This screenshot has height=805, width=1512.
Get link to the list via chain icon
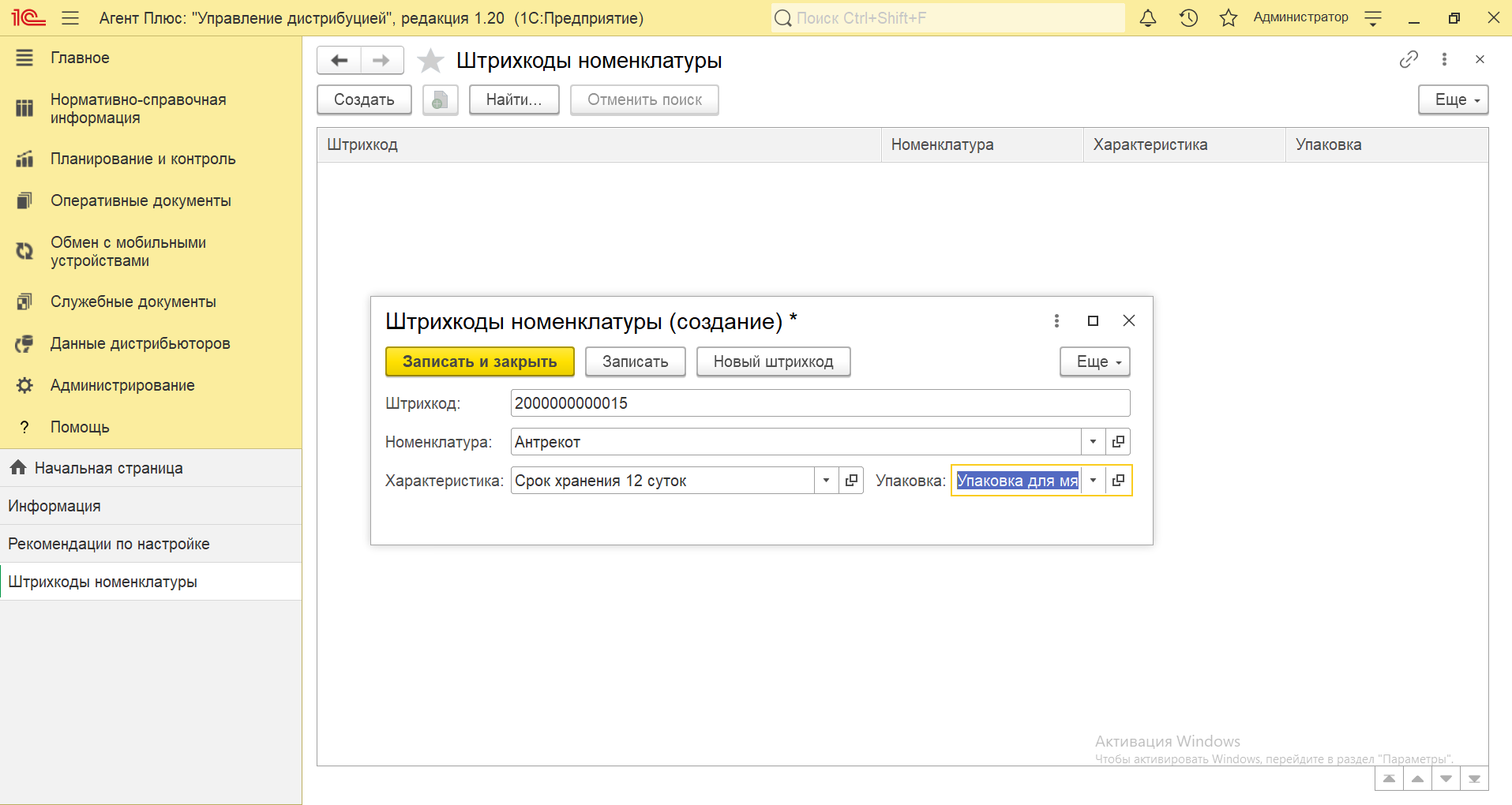(x=1409, y=59)
